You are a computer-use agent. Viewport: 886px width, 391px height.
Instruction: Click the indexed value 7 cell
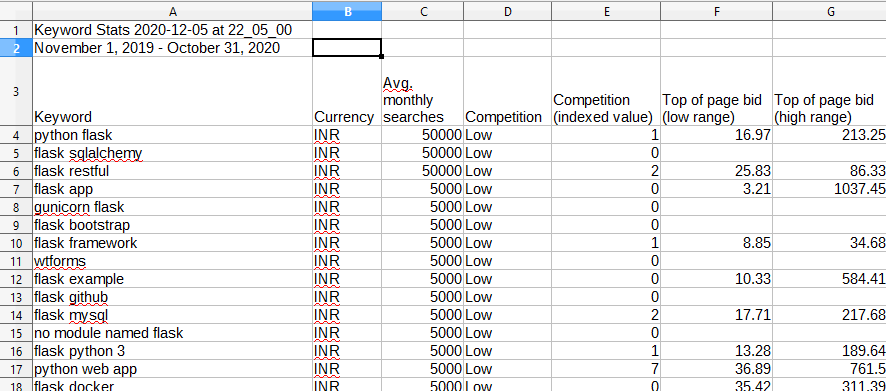[x=606, y=370]
